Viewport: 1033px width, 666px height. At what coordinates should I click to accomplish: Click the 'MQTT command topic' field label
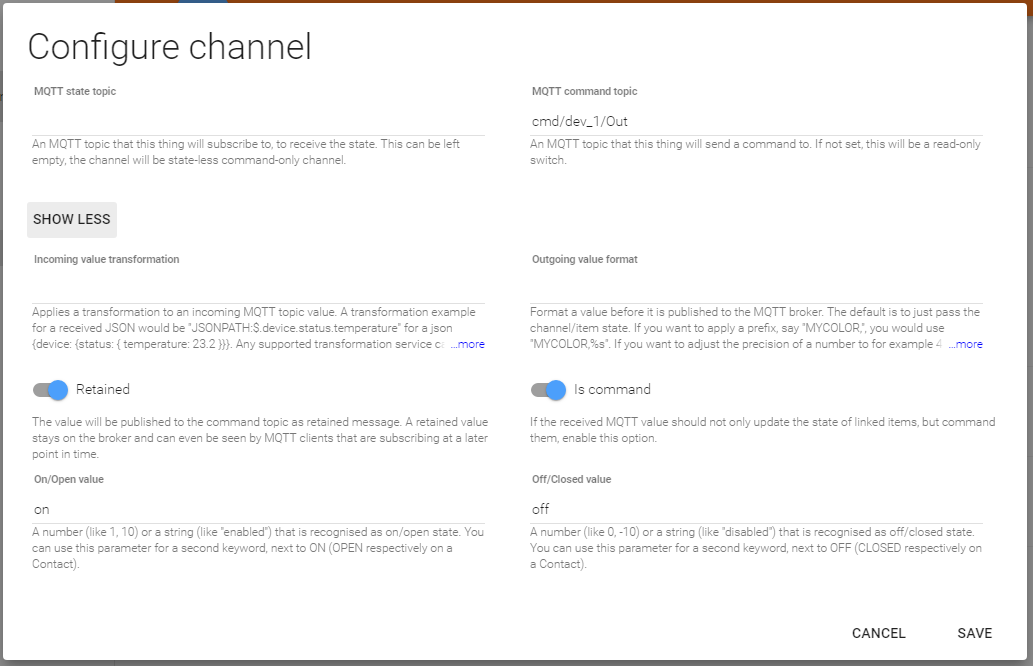tap(584, 92)
